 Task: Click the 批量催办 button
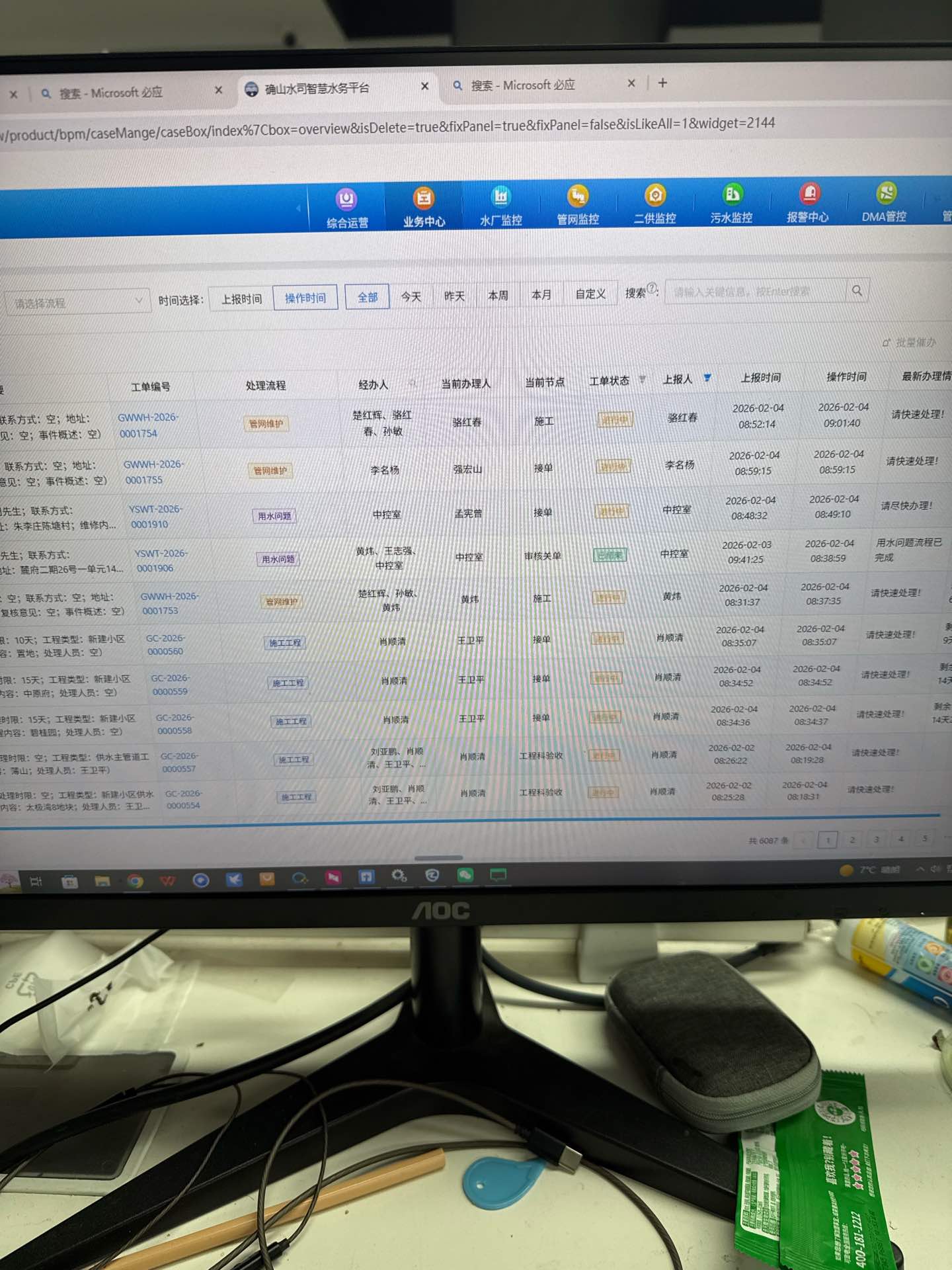tap(910, 342)
